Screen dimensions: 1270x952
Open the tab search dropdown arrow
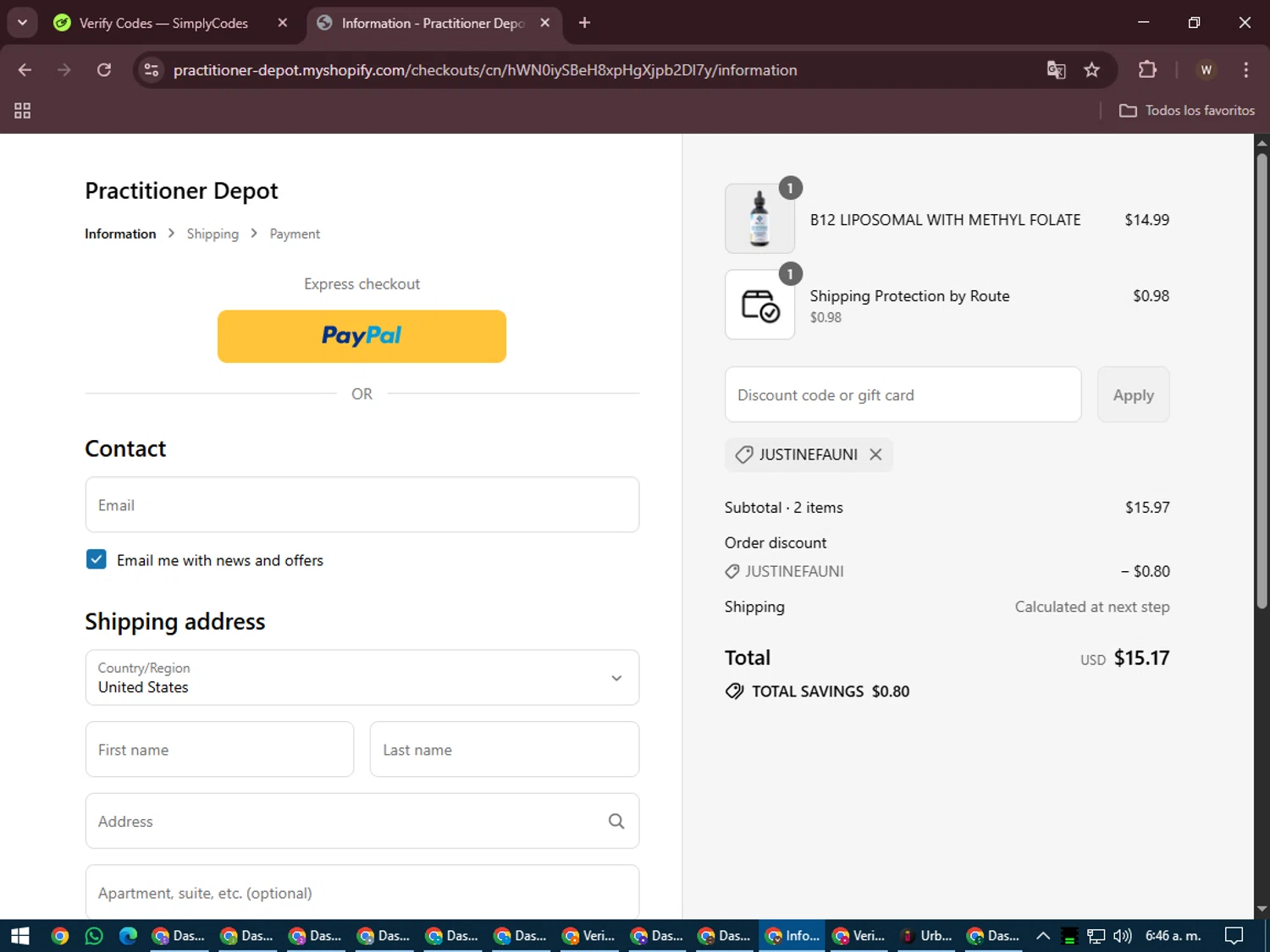point(23,23)
